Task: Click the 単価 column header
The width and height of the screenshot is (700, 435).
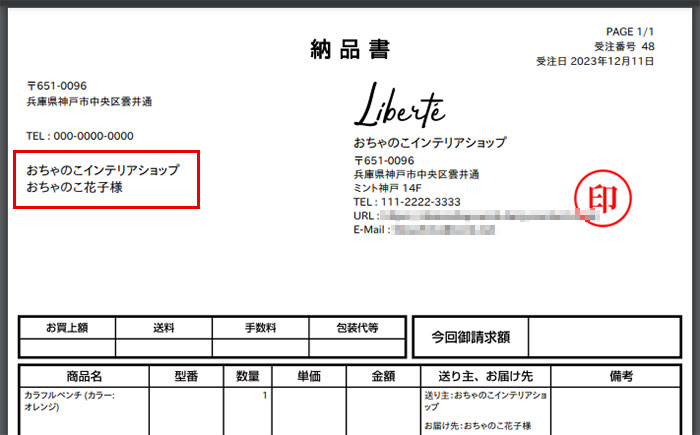Action: (309, 376)
